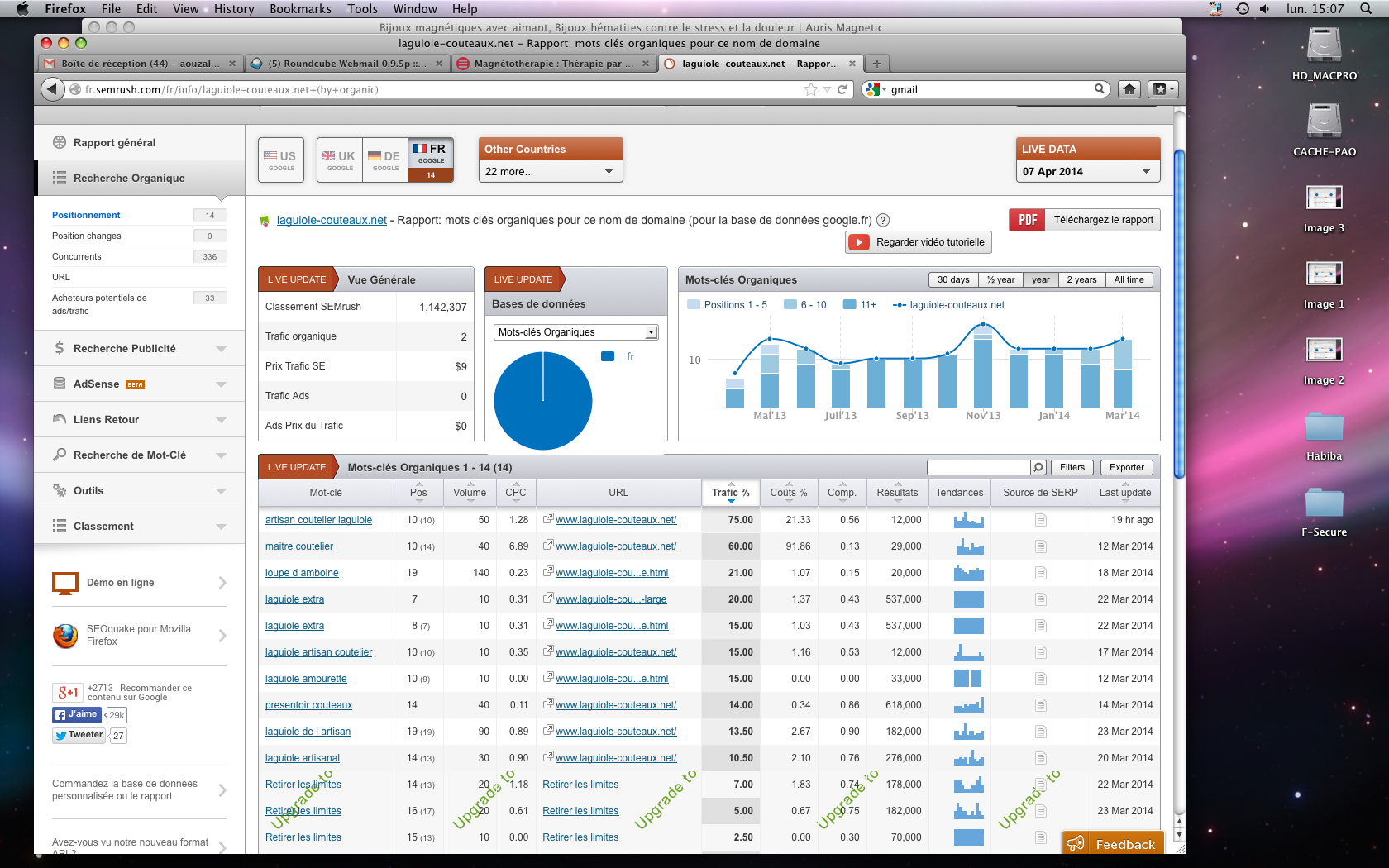
Task: Open the orange Feedback button
Action: point(1113,843)
